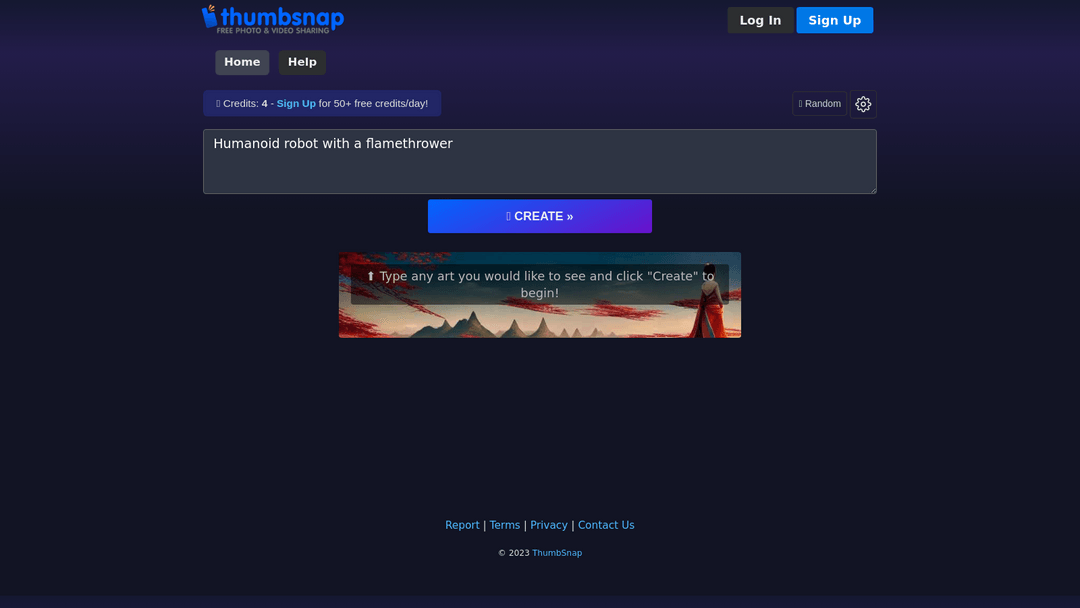This screenshot has height=608, width=1080.
Task: Switch to the Help tab
Action: [301, 62]
